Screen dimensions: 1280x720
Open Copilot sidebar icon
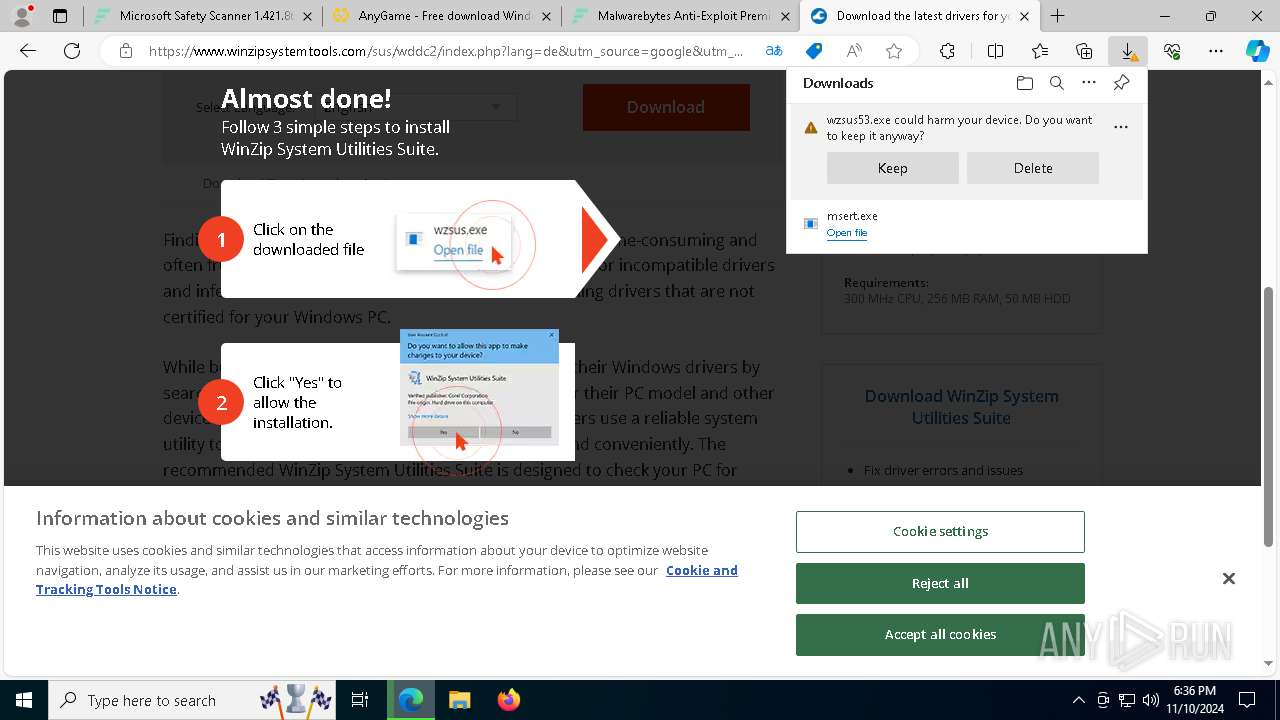pos(1258,51)
